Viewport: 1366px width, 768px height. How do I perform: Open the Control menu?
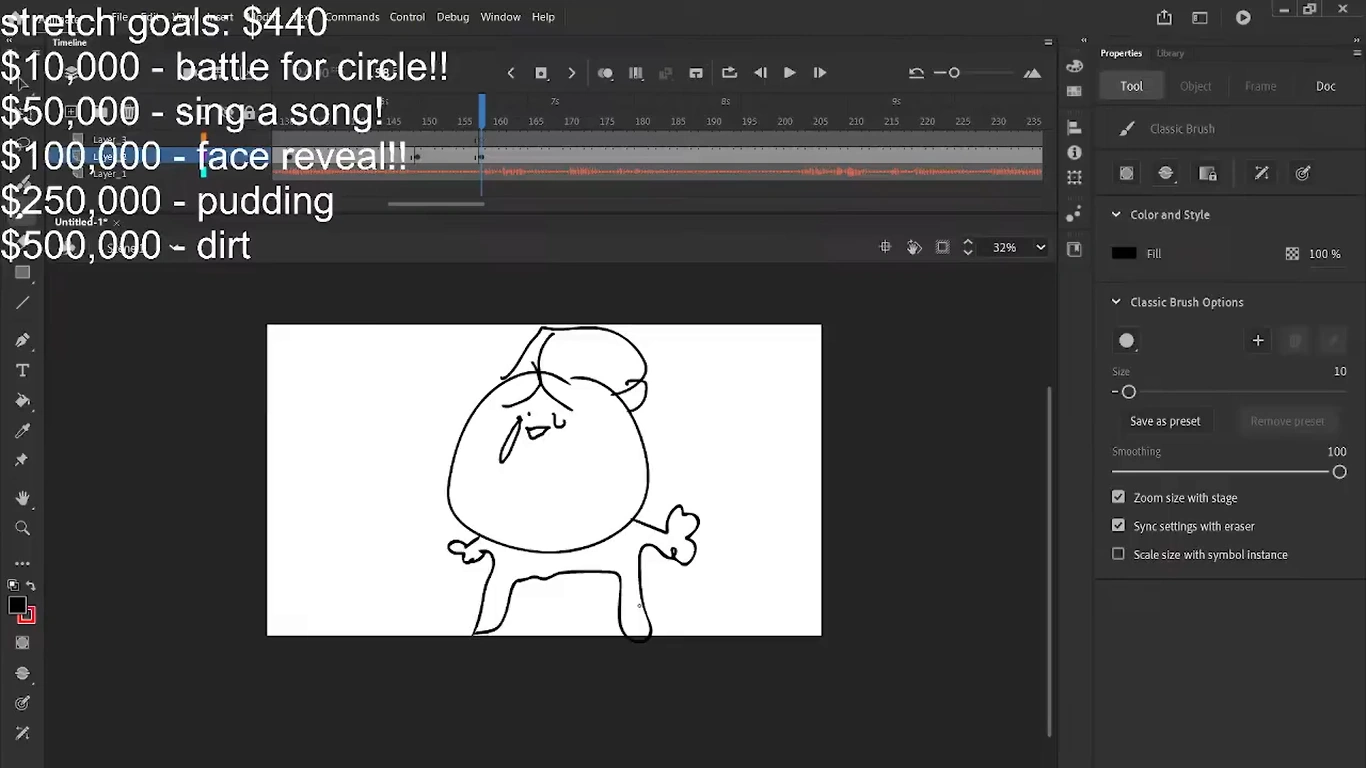(407, 17)
